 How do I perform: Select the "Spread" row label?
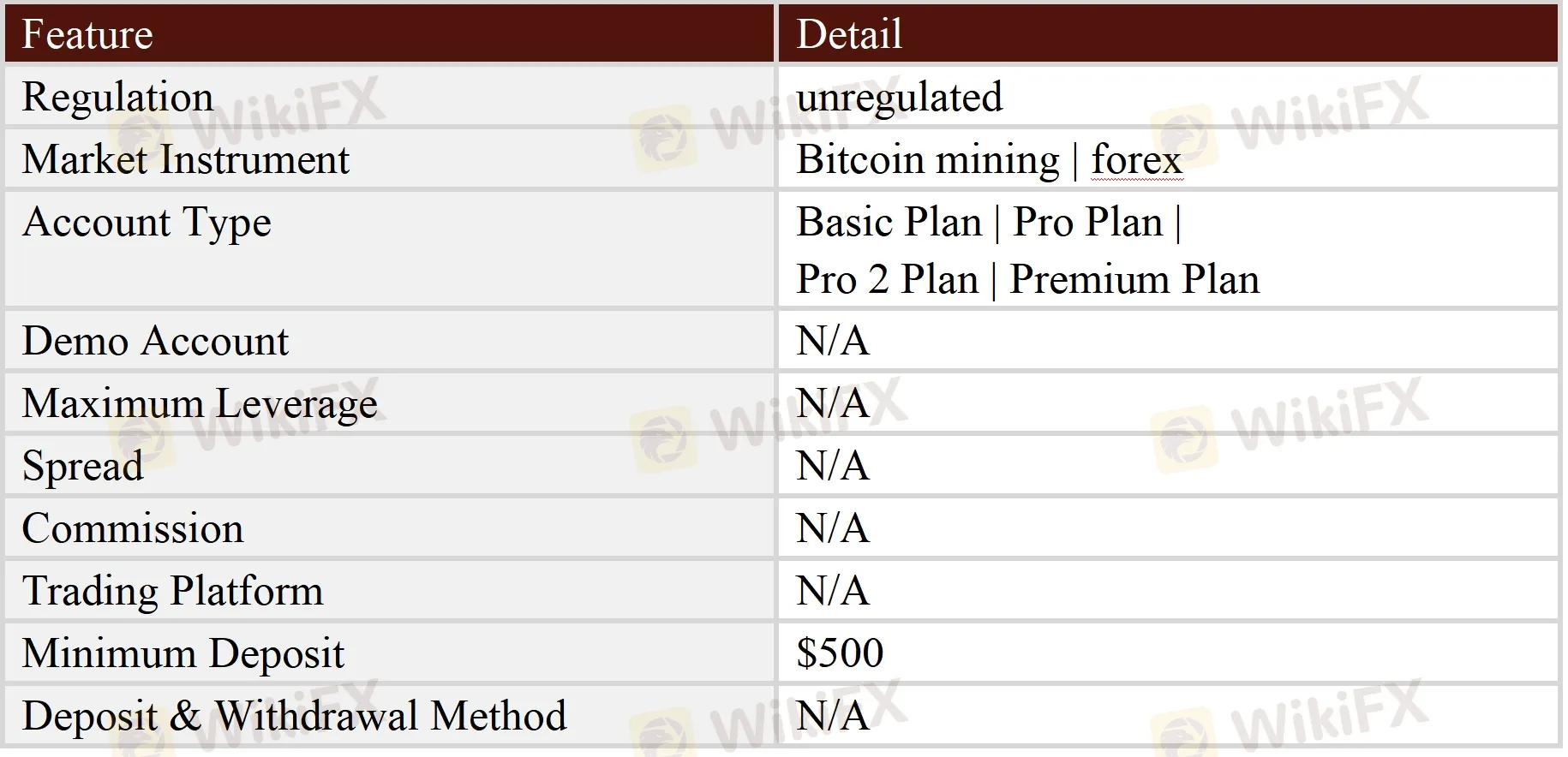pyautogui.click(x=82, y=466)
